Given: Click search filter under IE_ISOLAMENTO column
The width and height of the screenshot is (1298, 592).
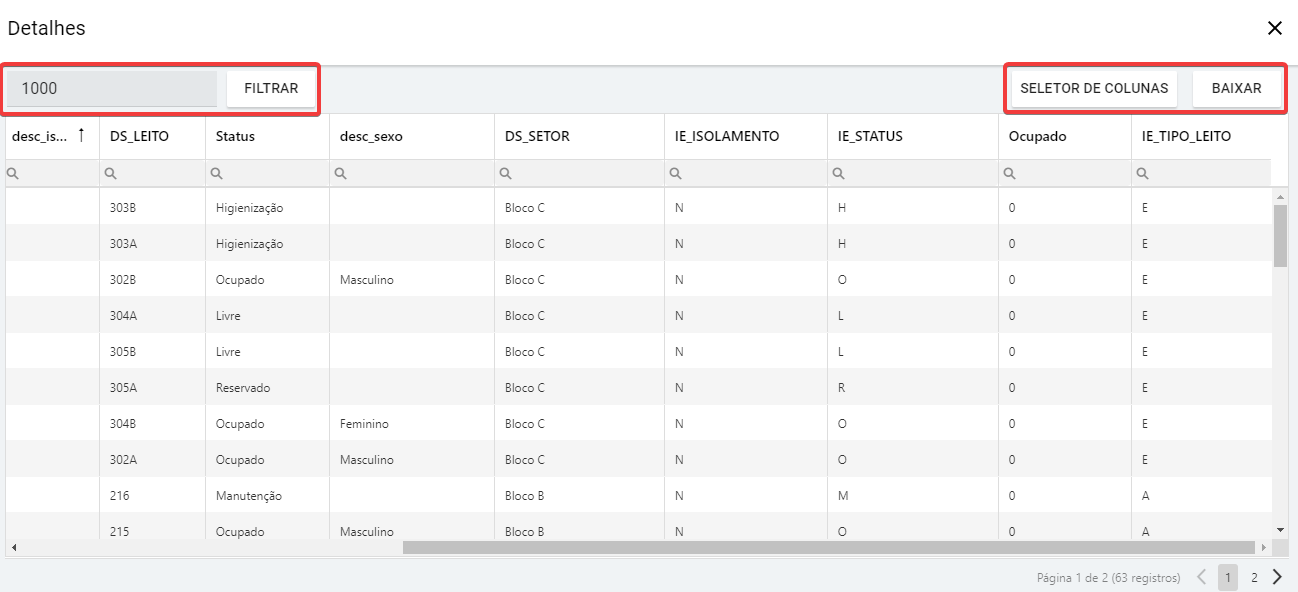Looking at the screenshot, I should 746,173.
